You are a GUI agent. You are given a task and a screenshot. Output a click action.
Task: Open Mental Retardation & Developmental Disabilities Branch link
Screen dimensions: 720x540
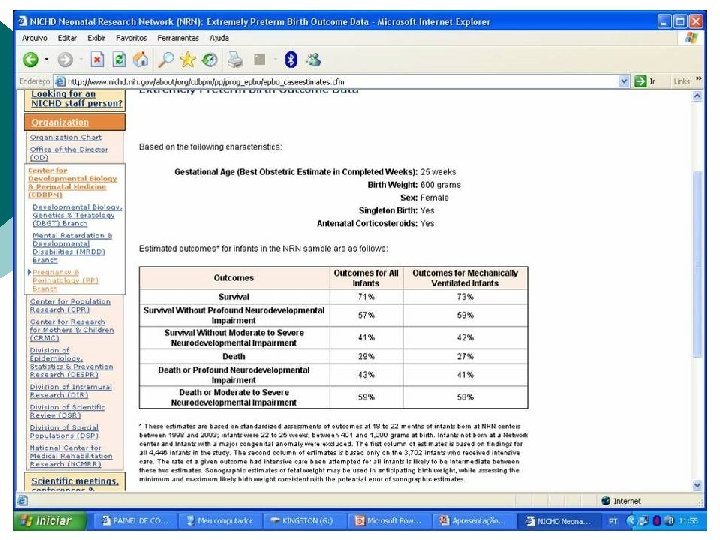click(x=72, y=248)
